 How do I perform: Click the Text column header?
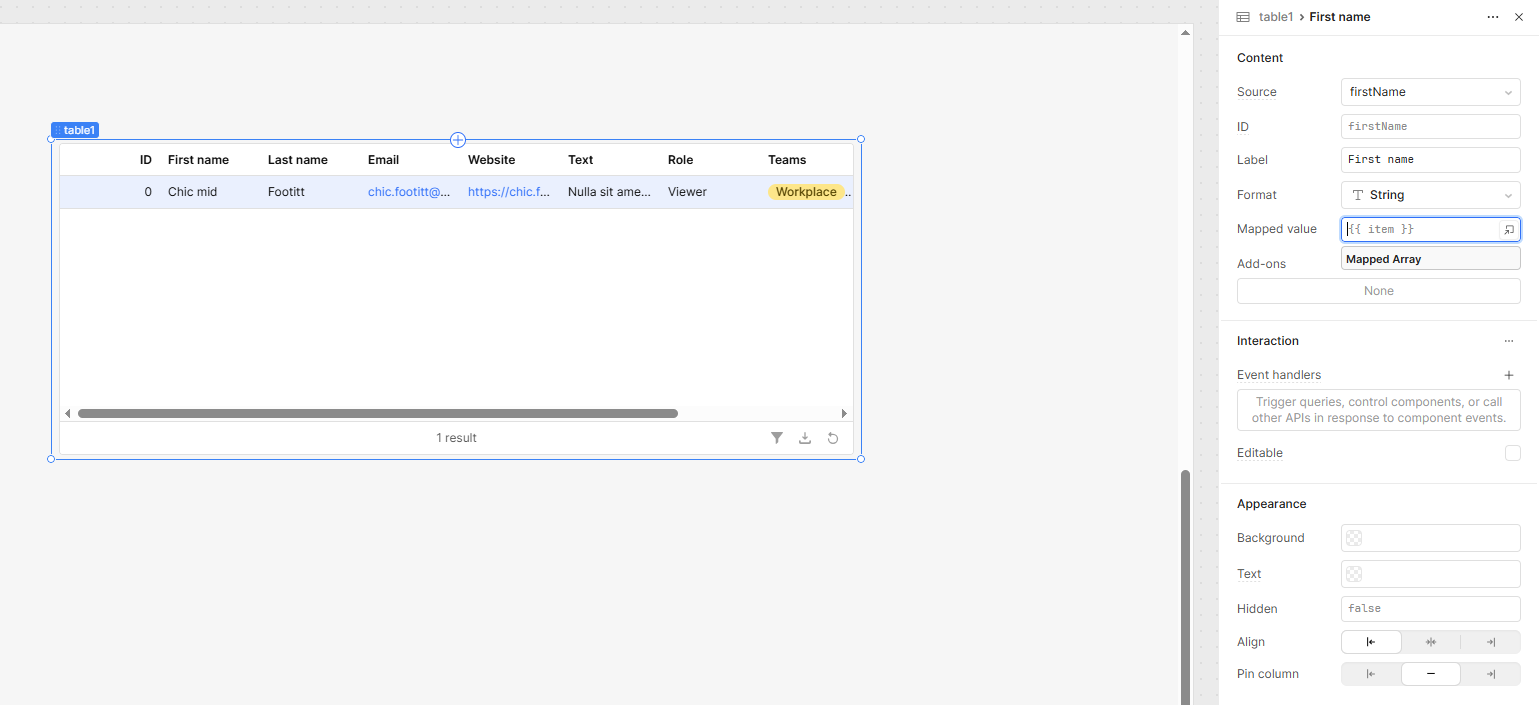click(x=581, y=160)
